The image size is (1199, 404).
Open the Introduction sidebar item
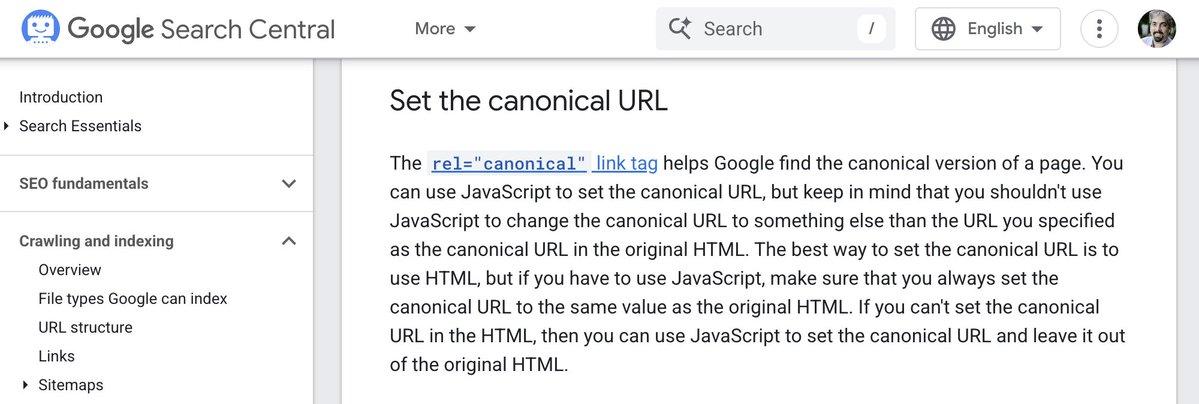61,97
